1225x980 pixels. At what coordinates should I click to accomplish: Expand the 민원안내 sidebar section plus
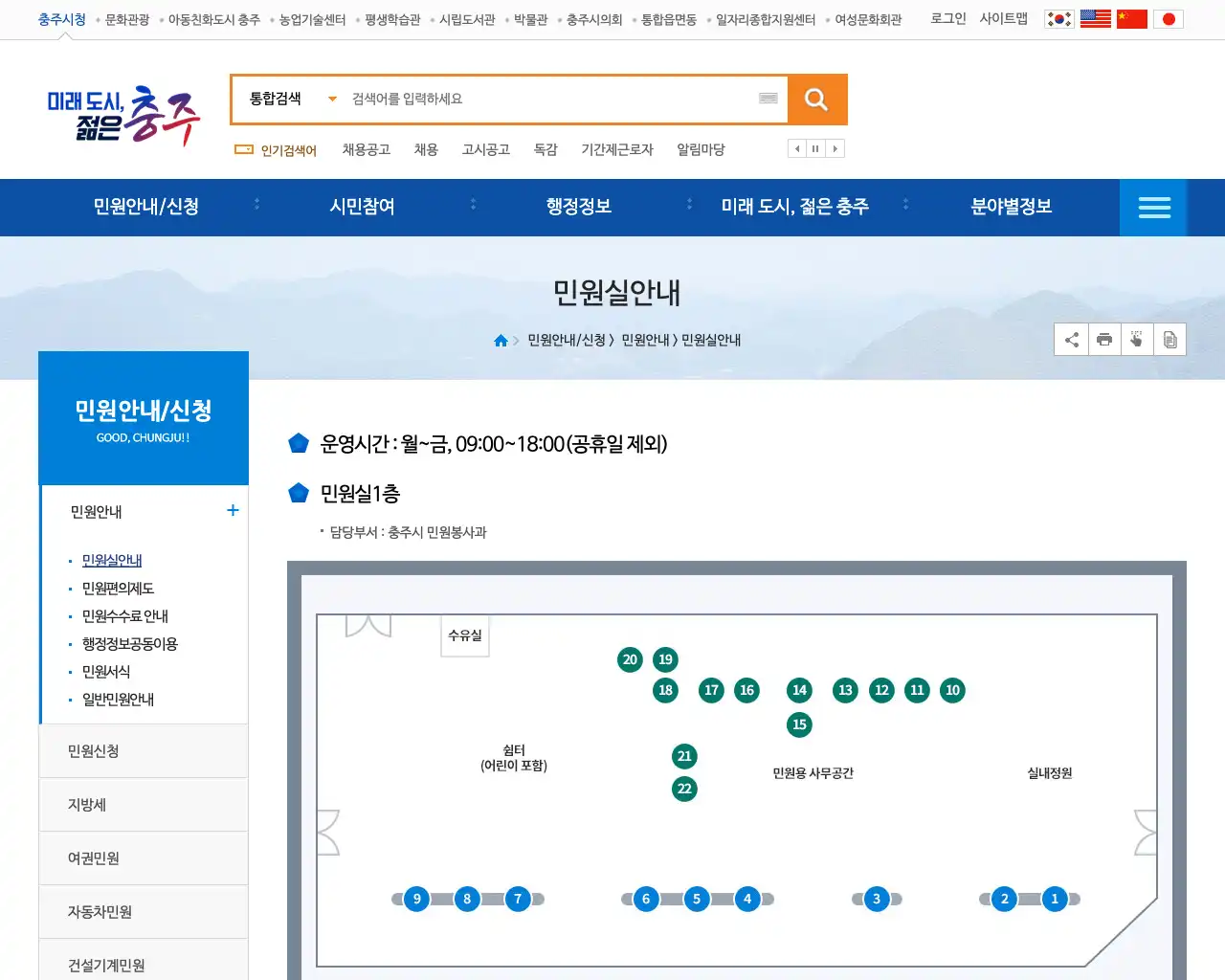click(233, 510)
